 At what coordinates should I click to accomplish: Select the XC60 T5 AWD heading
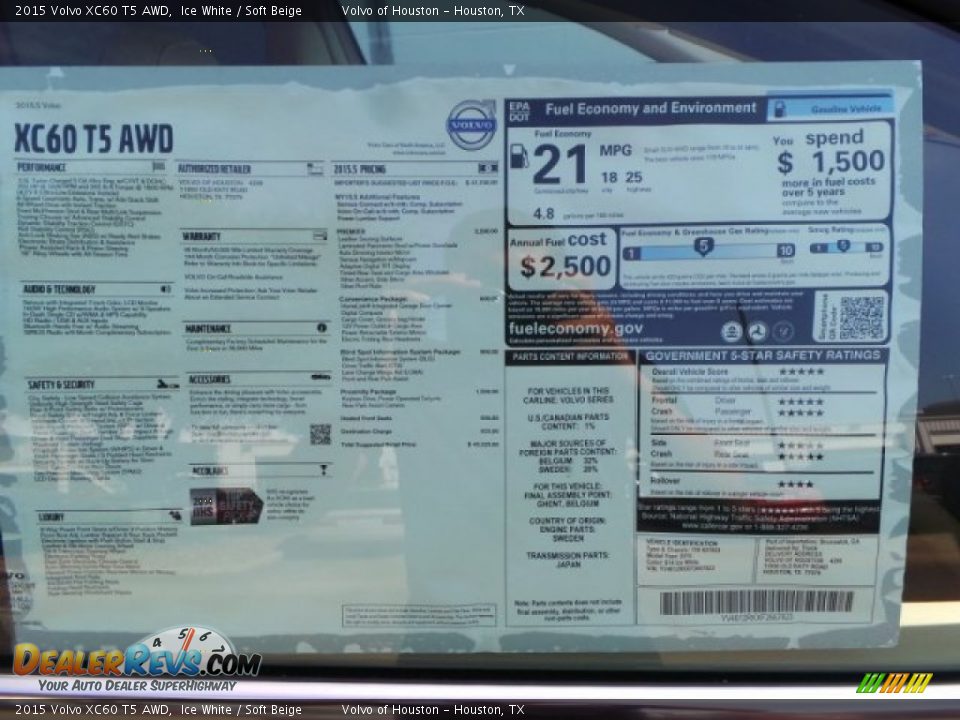tap(94, 139)
